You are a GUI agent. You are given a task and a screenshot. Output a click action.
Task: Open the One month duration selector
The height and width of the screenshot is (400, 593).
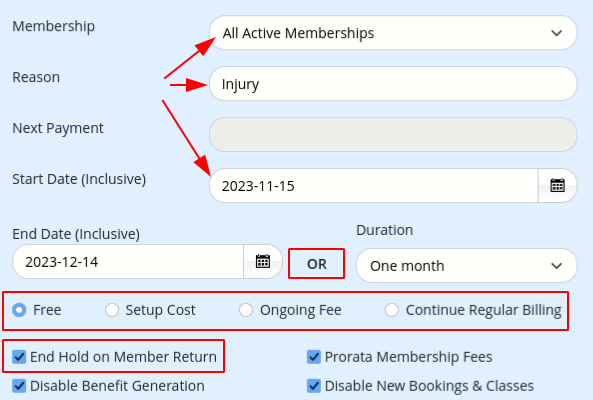tap(467, 265)
